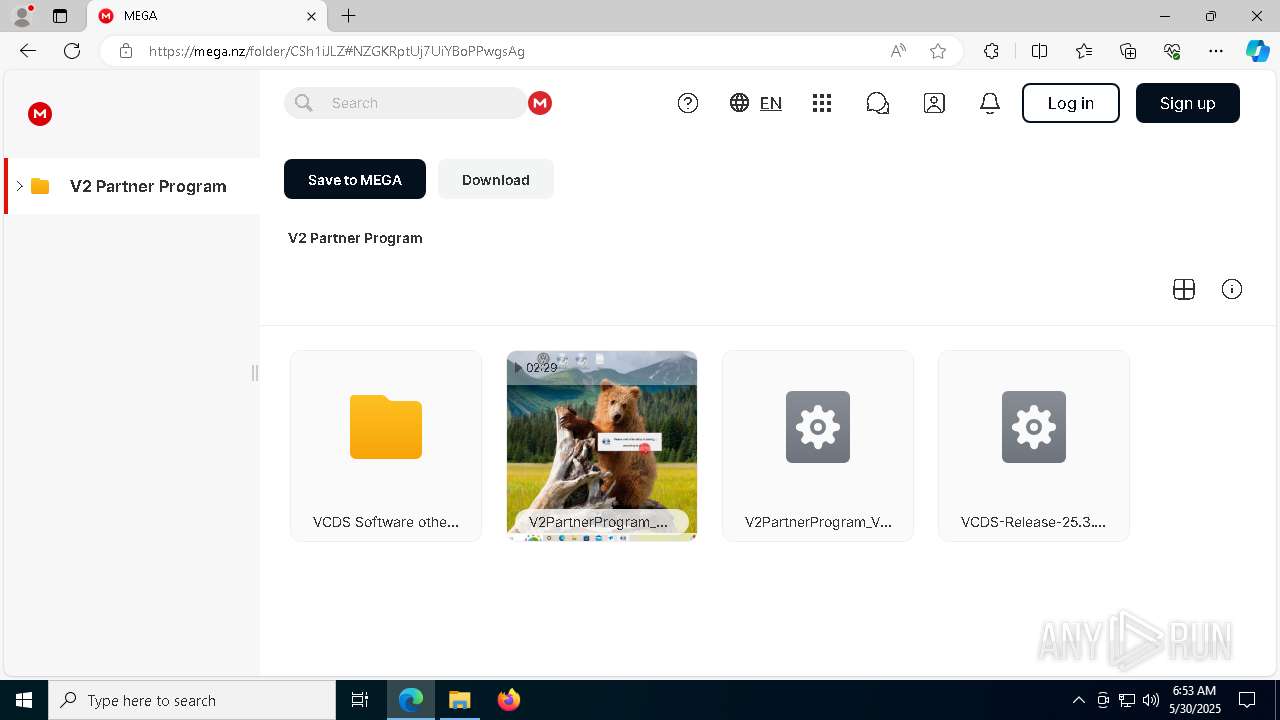Screen dimensions: 1280x720
Task: Open Task View on taskbar
Action: [360, 700]
